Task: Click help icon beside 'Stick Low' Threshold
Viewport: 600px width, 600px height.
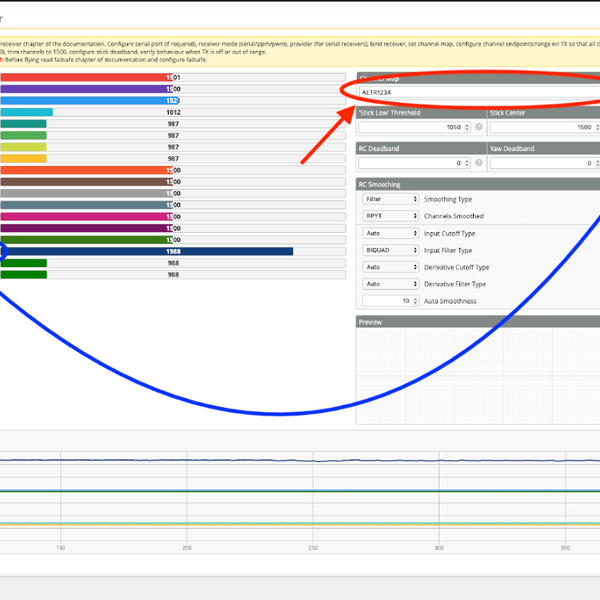Action: pos(479,128)
